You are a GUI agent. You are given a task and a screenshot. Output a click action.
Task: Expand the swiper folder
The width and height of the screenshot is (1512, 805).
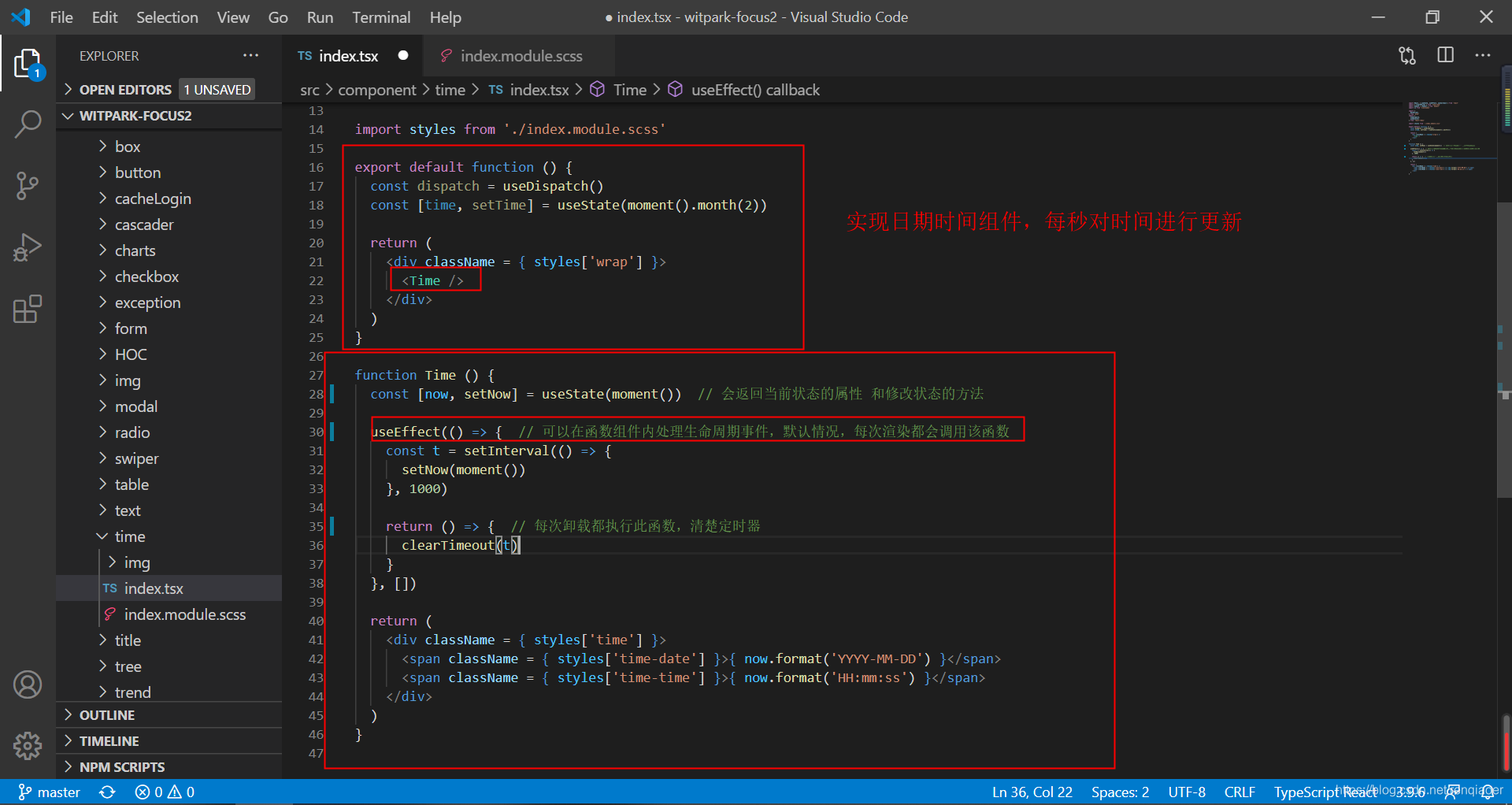pyautogui.click(x=169, y=458)
